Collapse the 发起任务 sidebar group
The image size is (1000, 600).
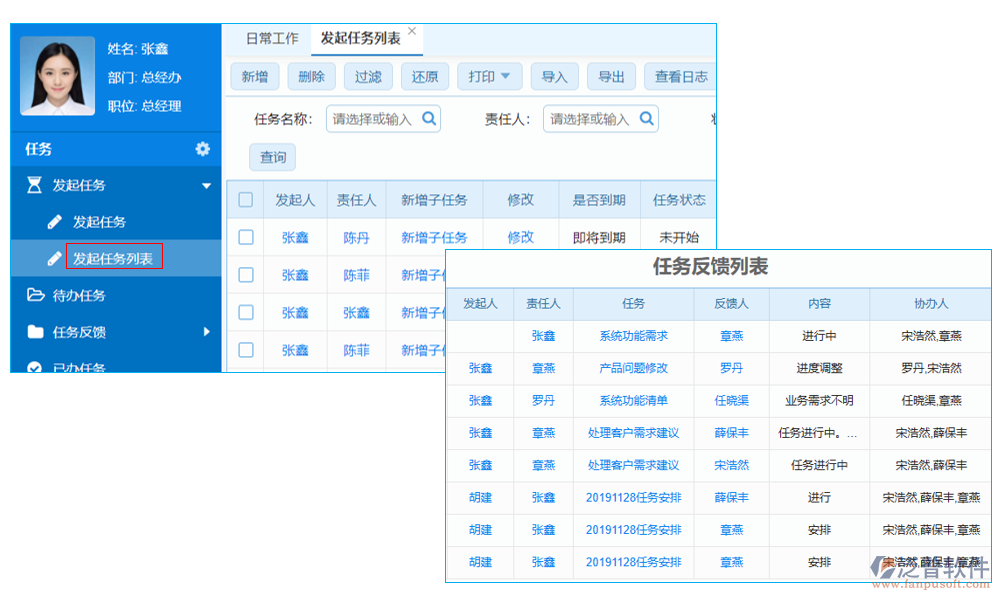pyautogui.click(x=206, y=184)
